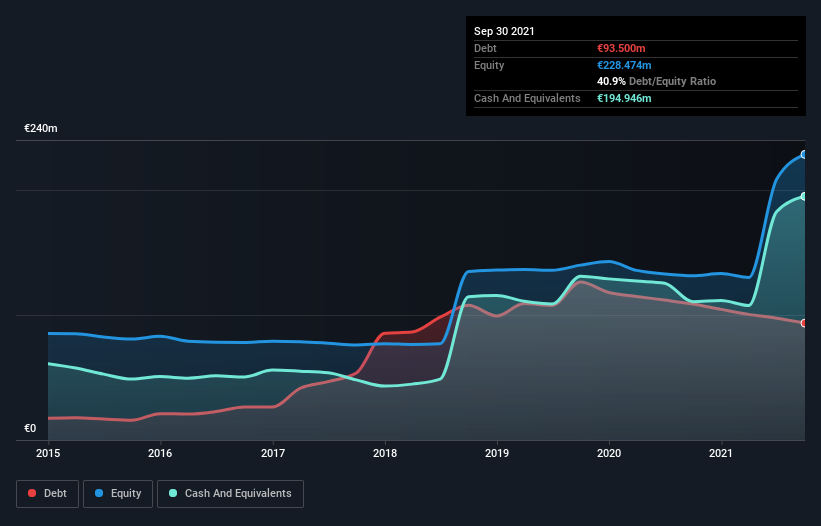Select the Debt data point at Sep 2021
The image size is (821, 526).
(804, 323)
